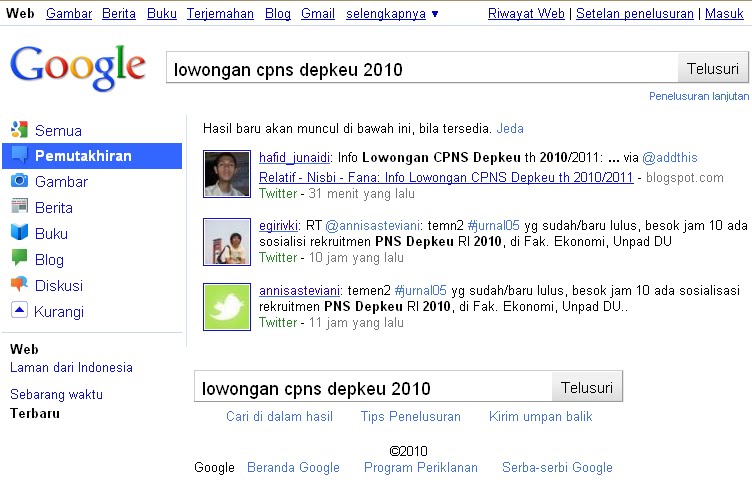Click the top Telusuri search button

tap(713, 69)
